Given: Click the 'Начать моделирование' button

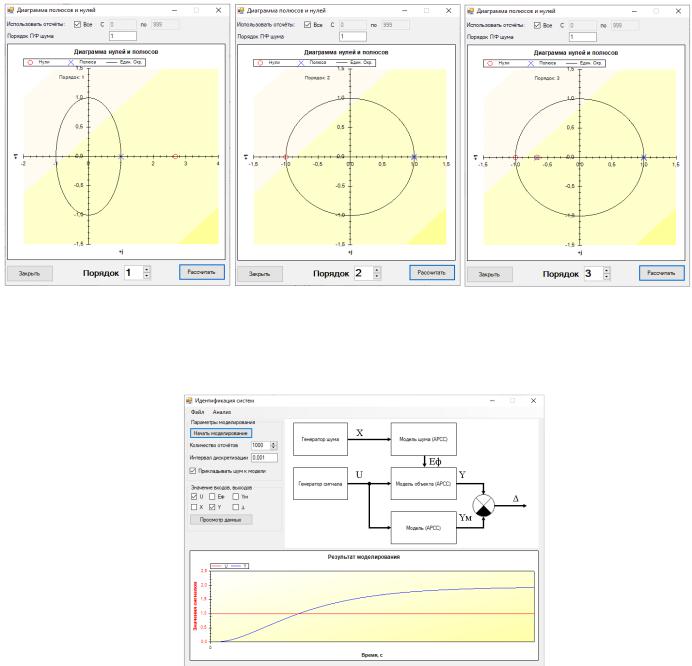Looking at the screenshot, I should [221, 433].
